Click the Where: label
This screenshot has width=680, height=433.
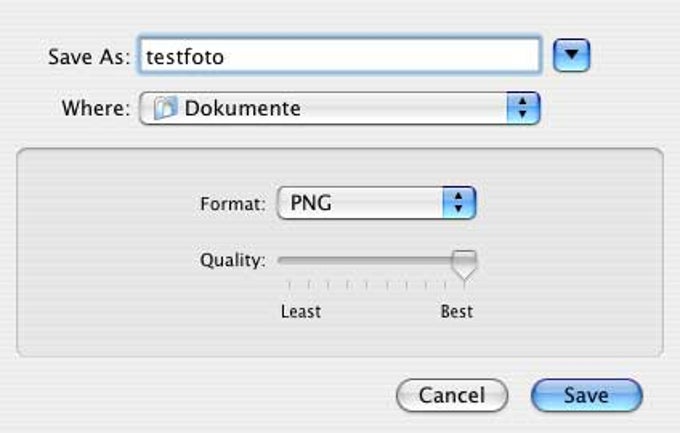pos(96,108)
